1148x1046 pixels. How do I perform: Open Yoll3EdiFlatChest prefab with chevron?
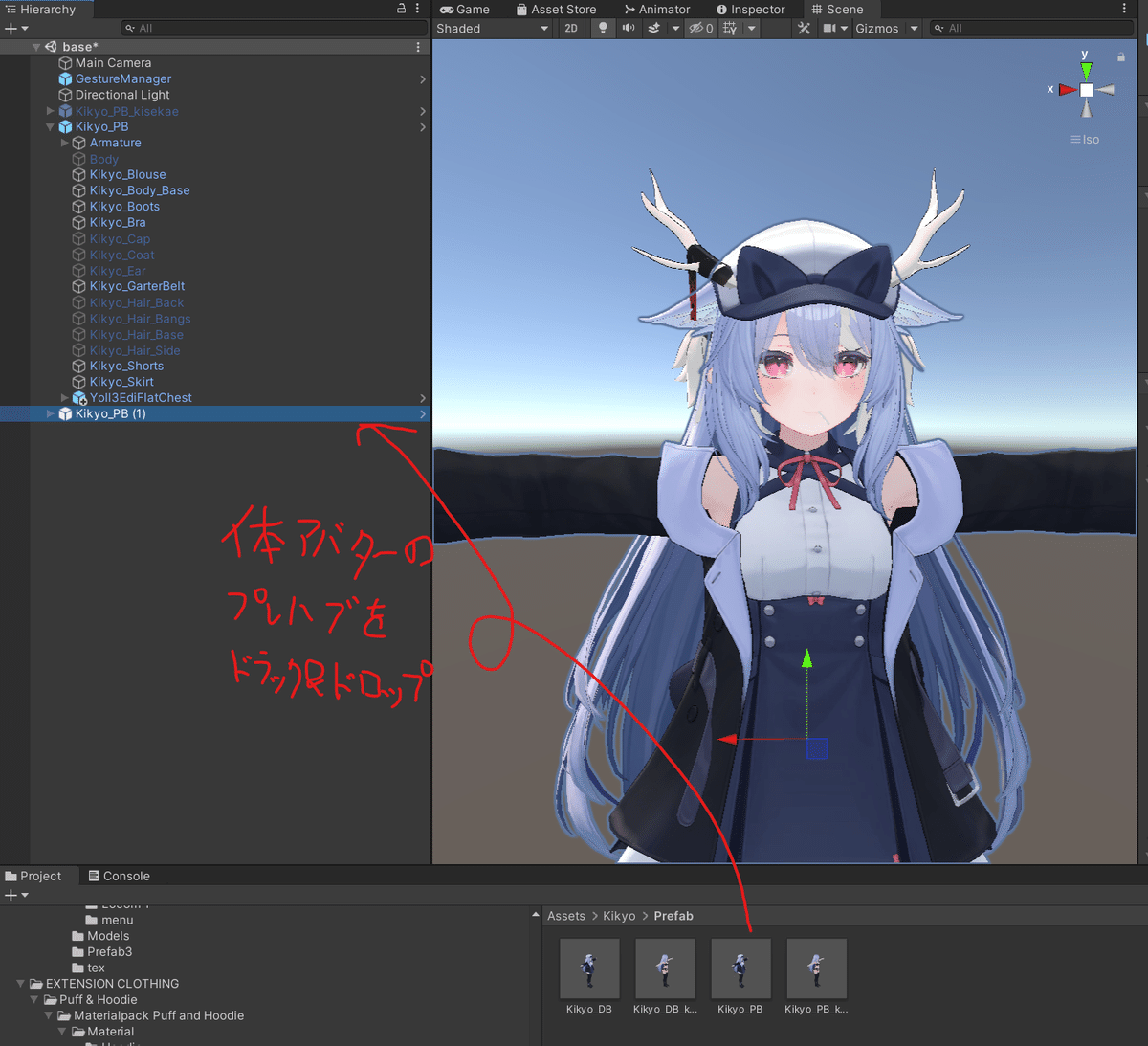point(423,398)
